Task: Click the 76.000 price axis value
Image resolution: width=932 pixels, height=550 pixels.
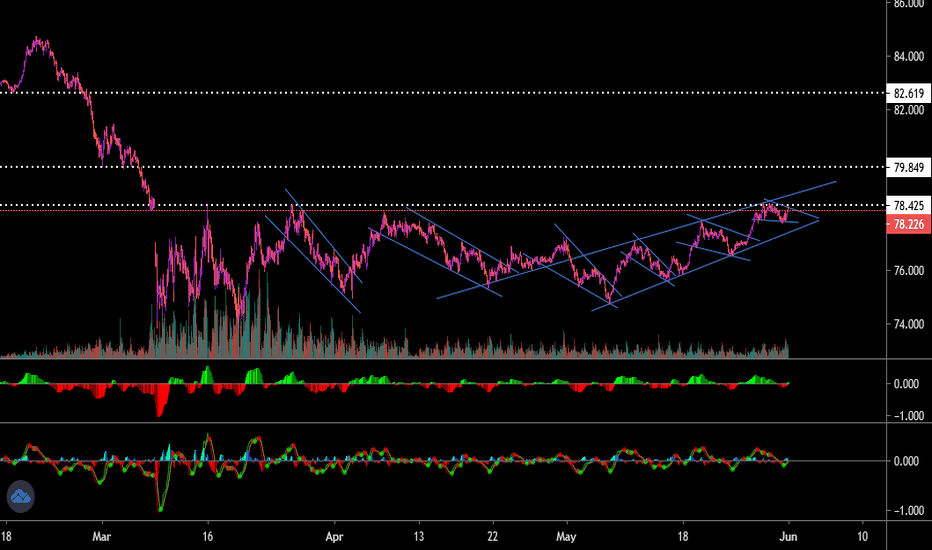Action: [909, 271]
